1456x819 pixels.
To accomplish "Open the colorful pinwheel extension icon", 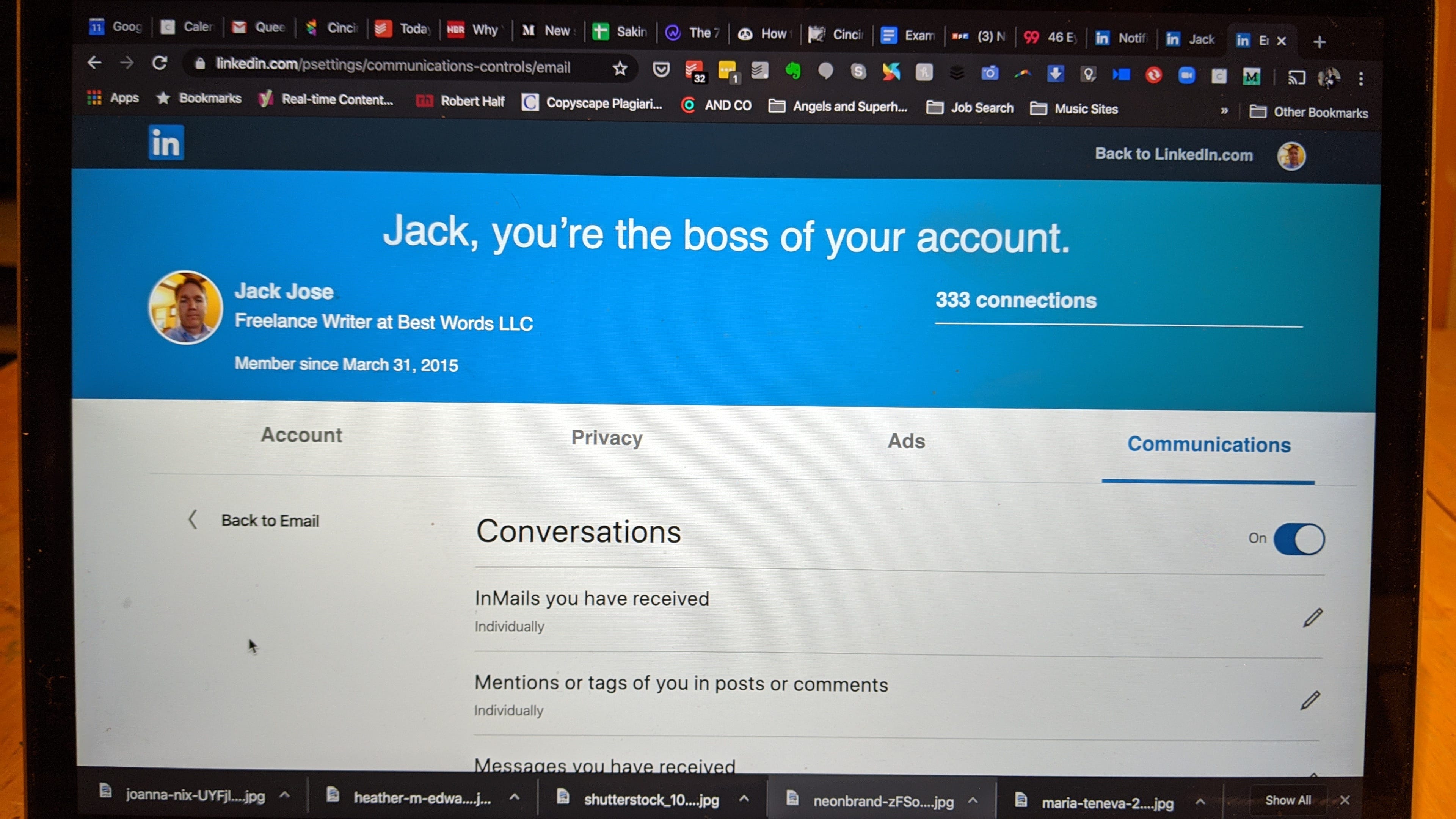I will tap(891, 72).
